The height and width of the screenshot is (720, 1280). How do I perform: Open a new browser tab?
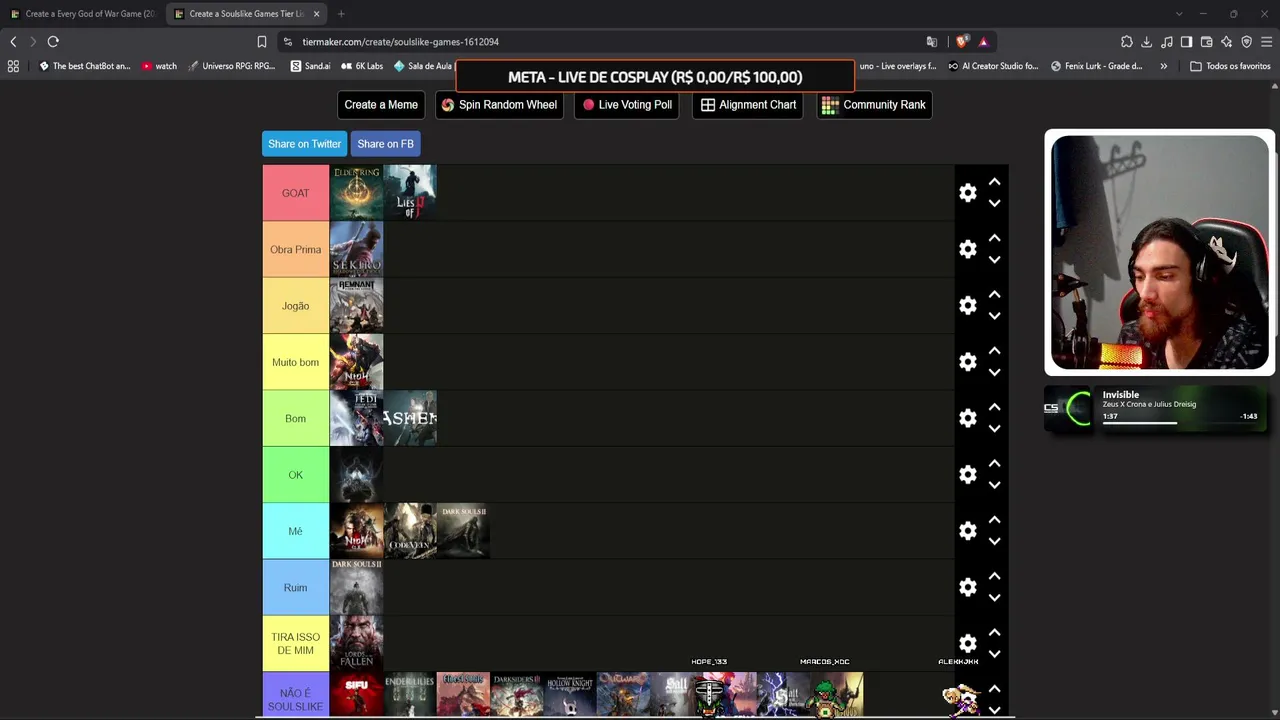pyautogui.click(x=341, y=14)
